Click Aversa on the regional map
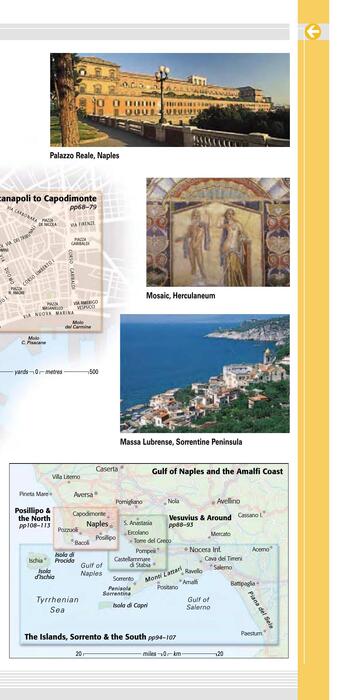 click(x=84, y=494)
